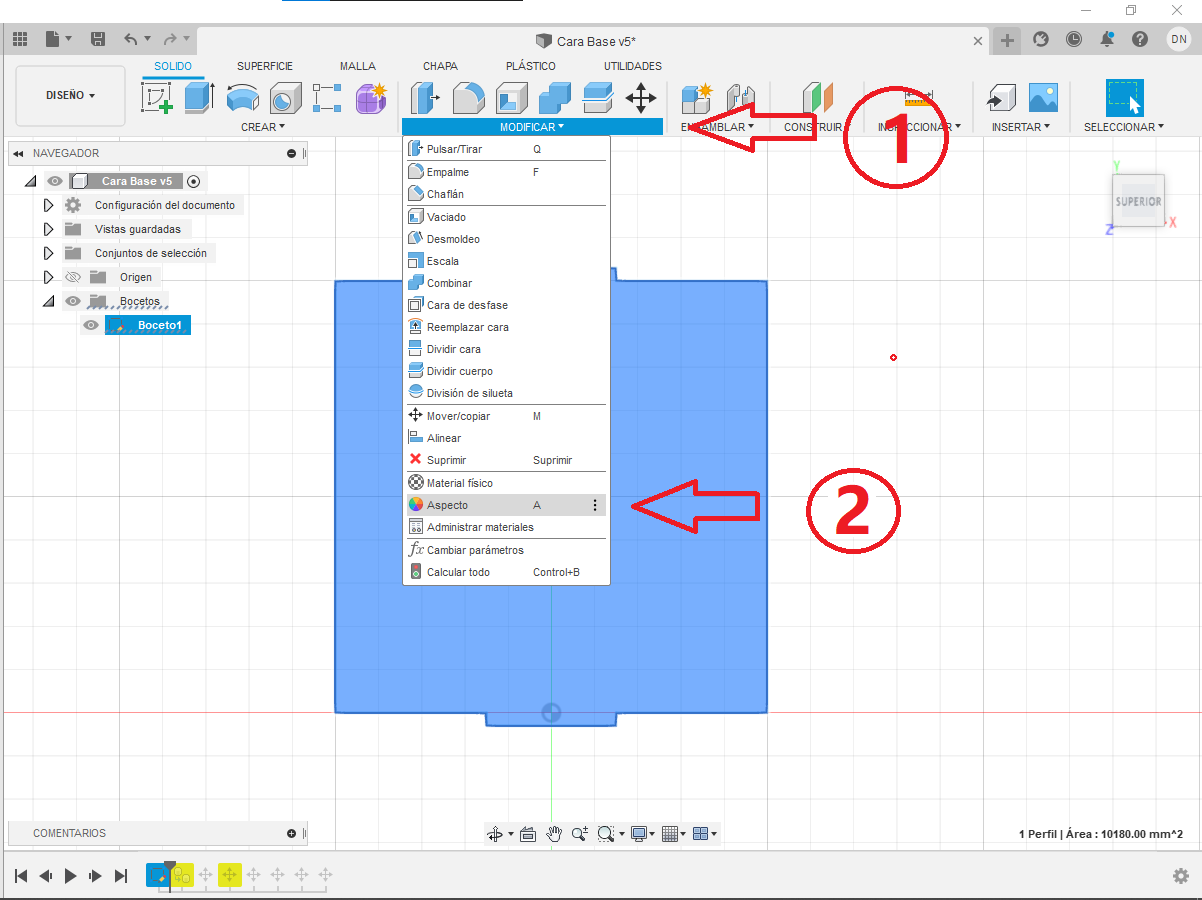Choose Cambiar parámetros from the menu
Viewport: 1202px width, 900px height.
point(506,550)
